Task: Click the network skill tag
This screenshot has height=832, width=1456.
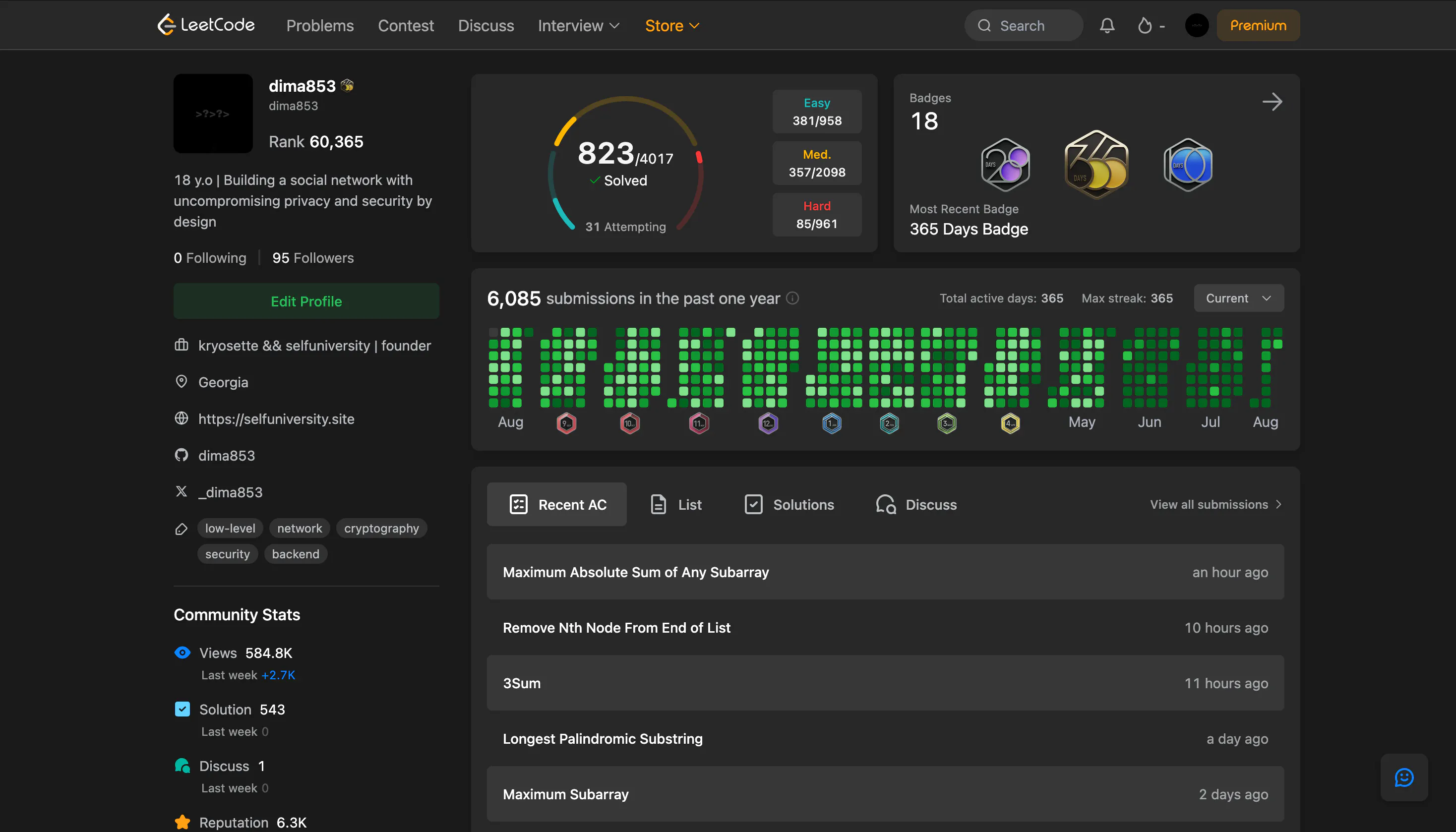Action: [300, 528]
